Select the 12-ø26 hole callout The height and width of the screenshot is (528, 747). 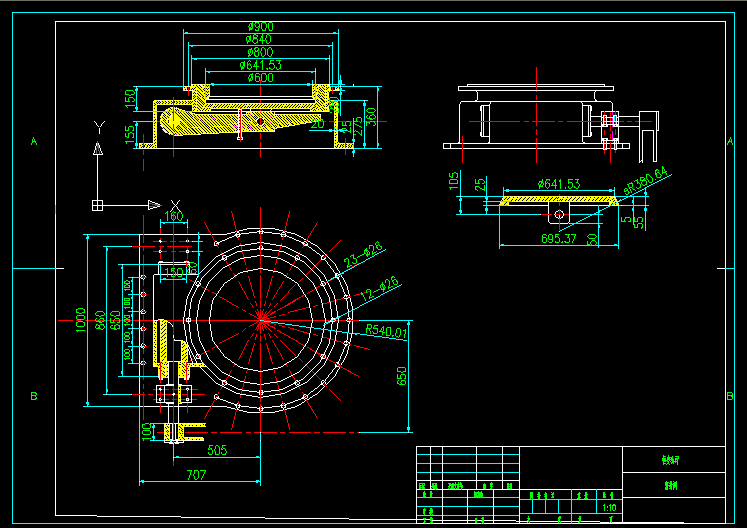coord(380,288)
